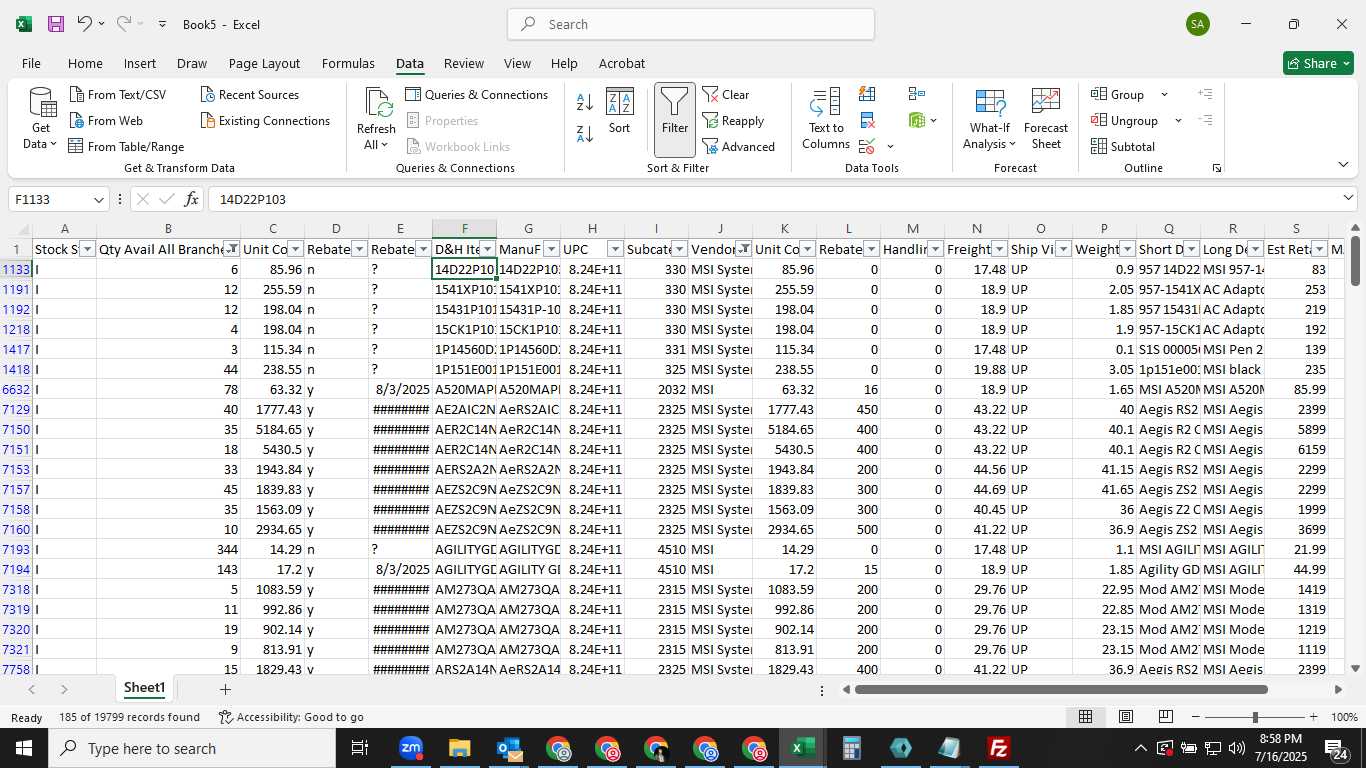Open the Stock S column filter dropdown
The height and width of the screenshot is (768, 1366).
click(87, 249)
